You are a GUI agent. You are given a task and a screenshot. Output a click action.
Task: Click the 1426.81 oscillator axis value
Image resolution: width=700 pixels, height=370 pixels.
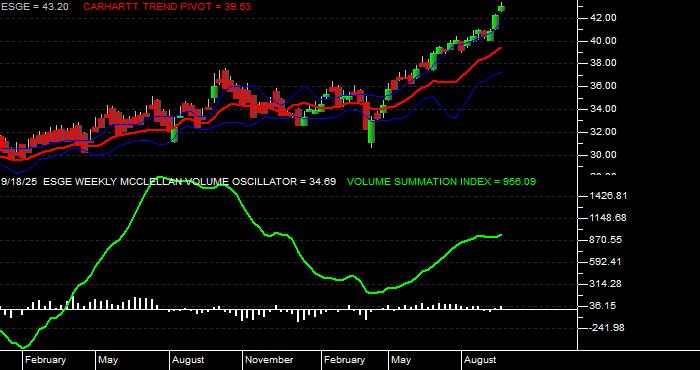[608, 196]
